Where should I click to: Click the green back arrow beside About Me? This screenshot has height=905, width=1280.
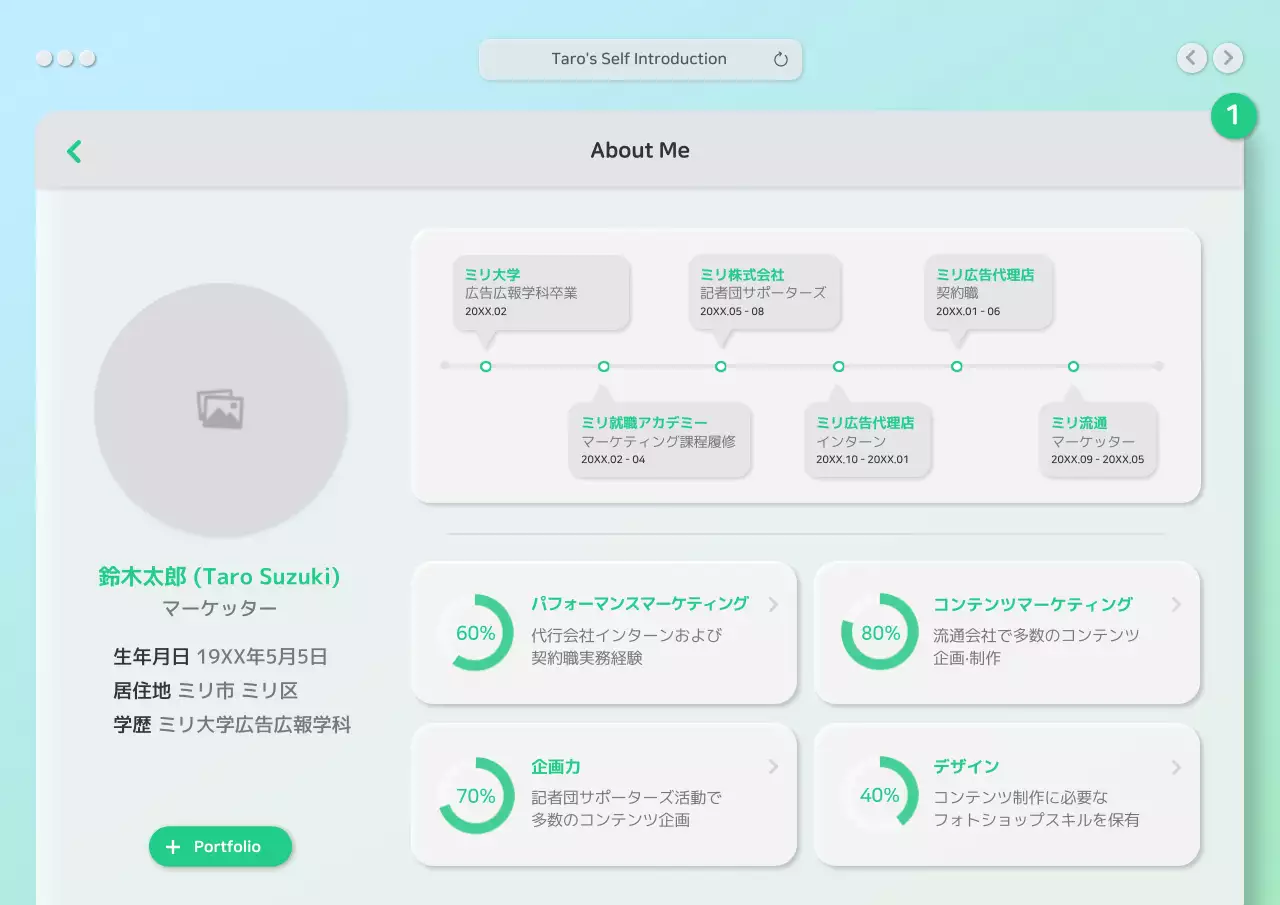click(x=74, y=151)
